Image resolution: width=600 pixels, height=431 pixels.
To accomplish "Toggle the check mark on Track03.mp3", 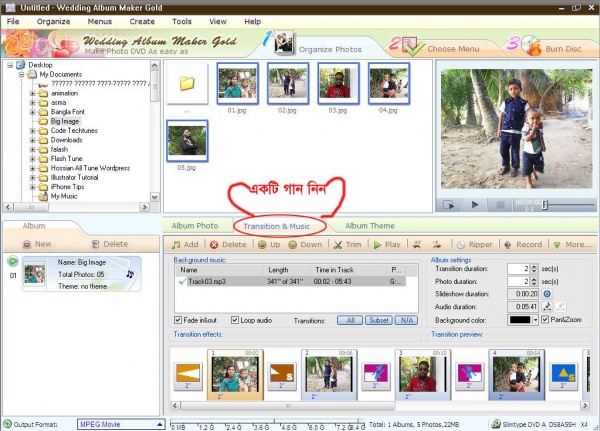I will coord(182,282).
